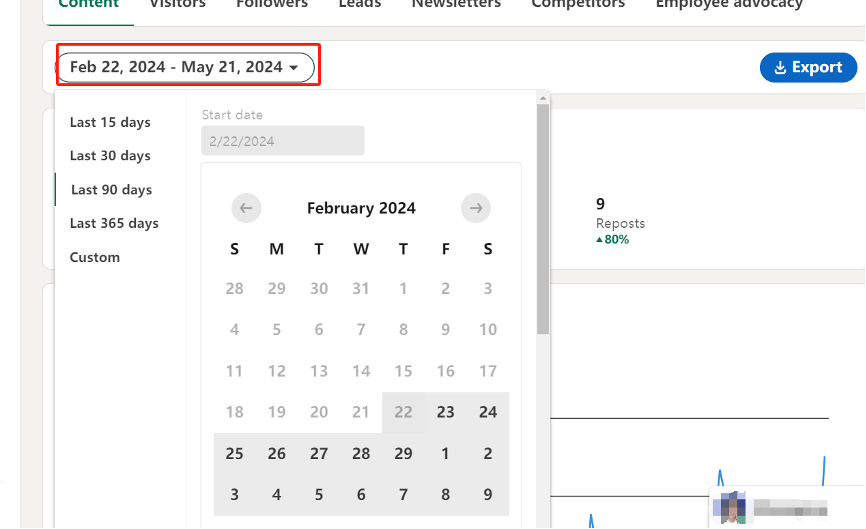Image resolution: width=866 pixels, height=529 pixels.
Task: Open the date range dropdown
Action: pyautogui.click(x=186, y=67)
